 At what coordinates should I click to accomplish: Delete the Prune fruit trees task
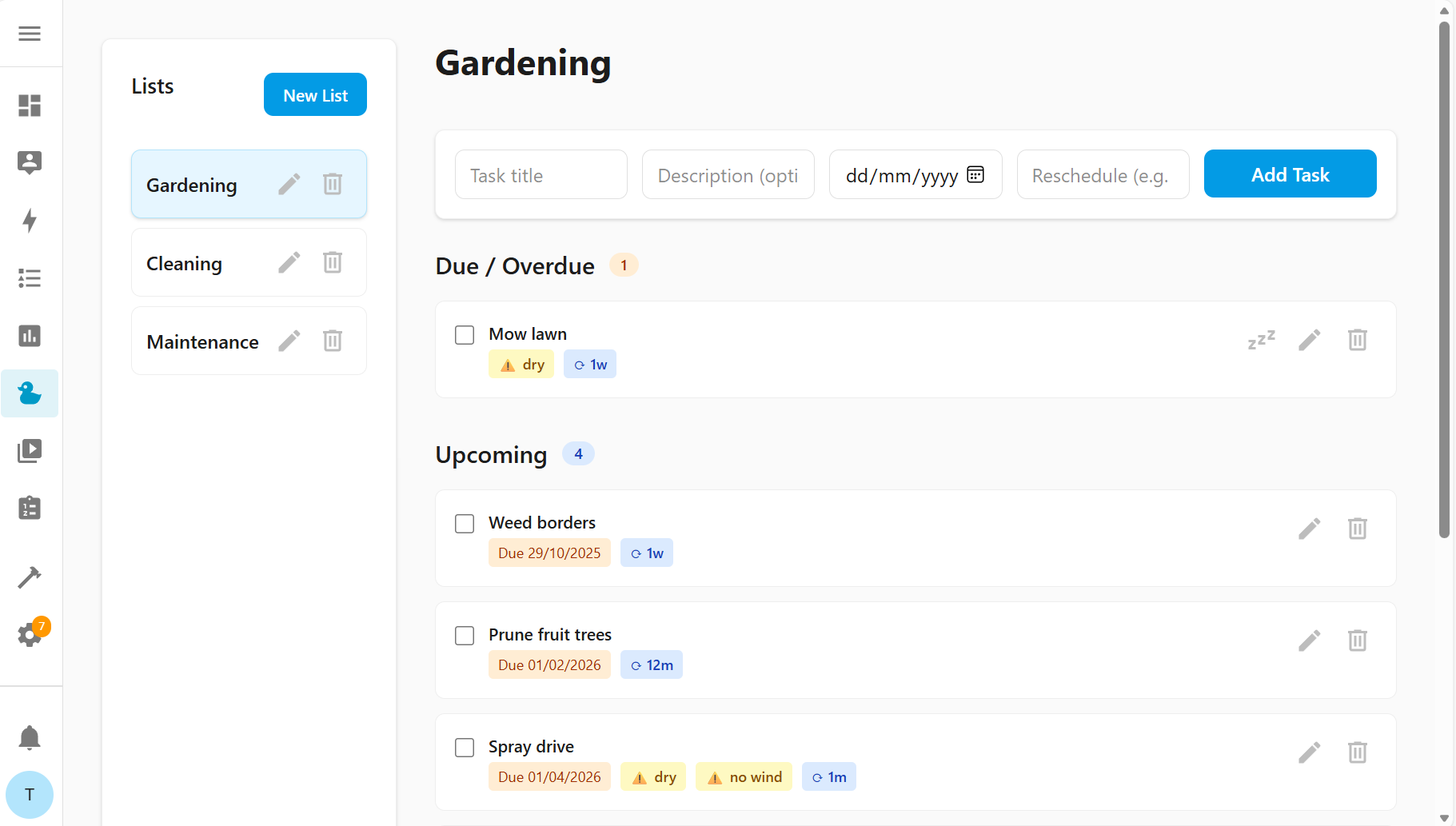1358,640
